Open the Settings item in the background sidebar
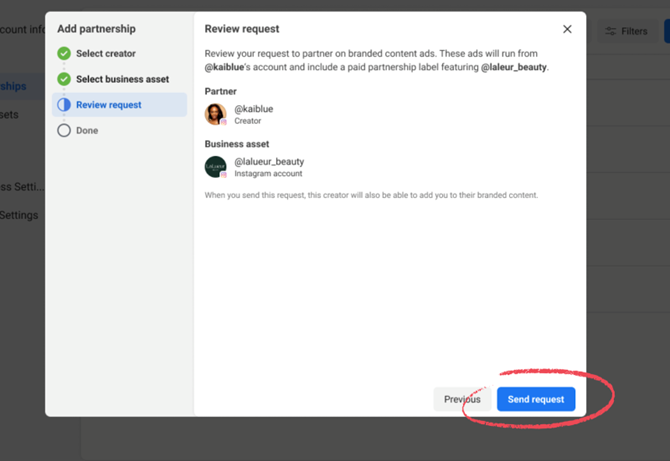670x461 pixels. 19,215
